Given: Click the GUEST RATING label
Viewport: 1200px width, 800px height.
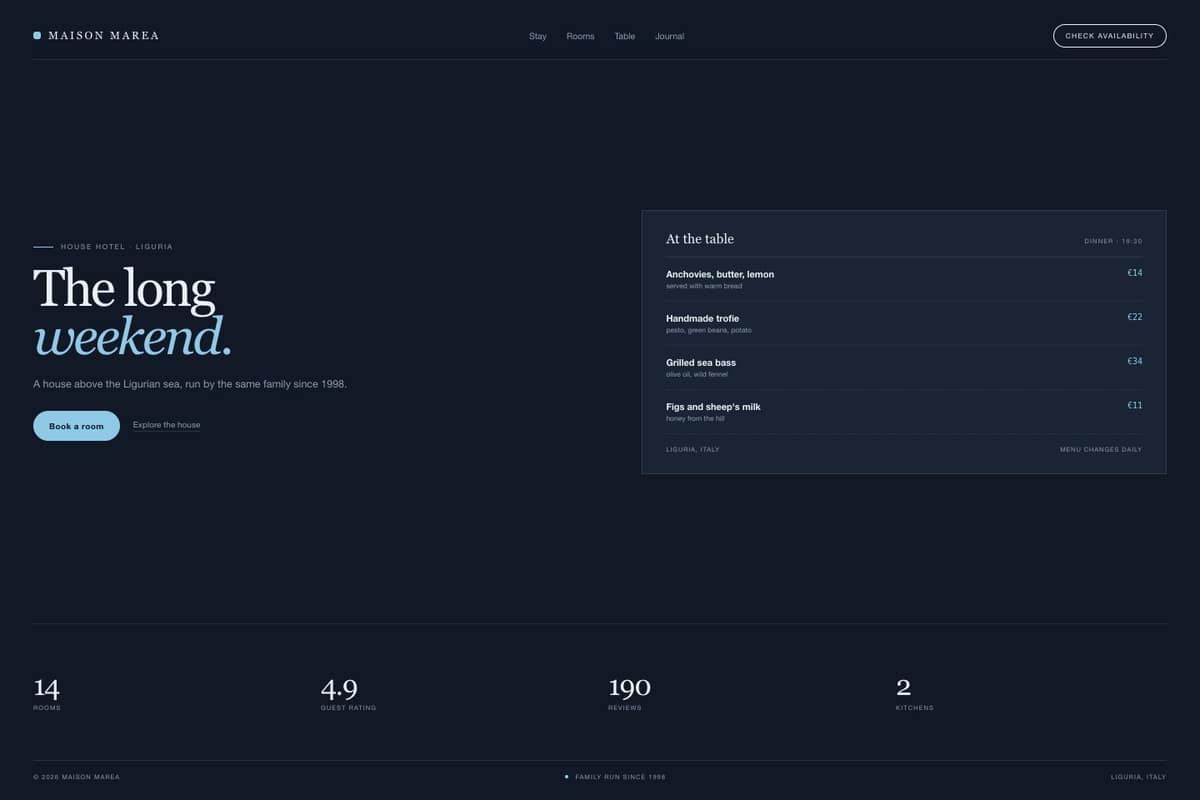Looking at the screenshot, I should click(x=348, y=707).
